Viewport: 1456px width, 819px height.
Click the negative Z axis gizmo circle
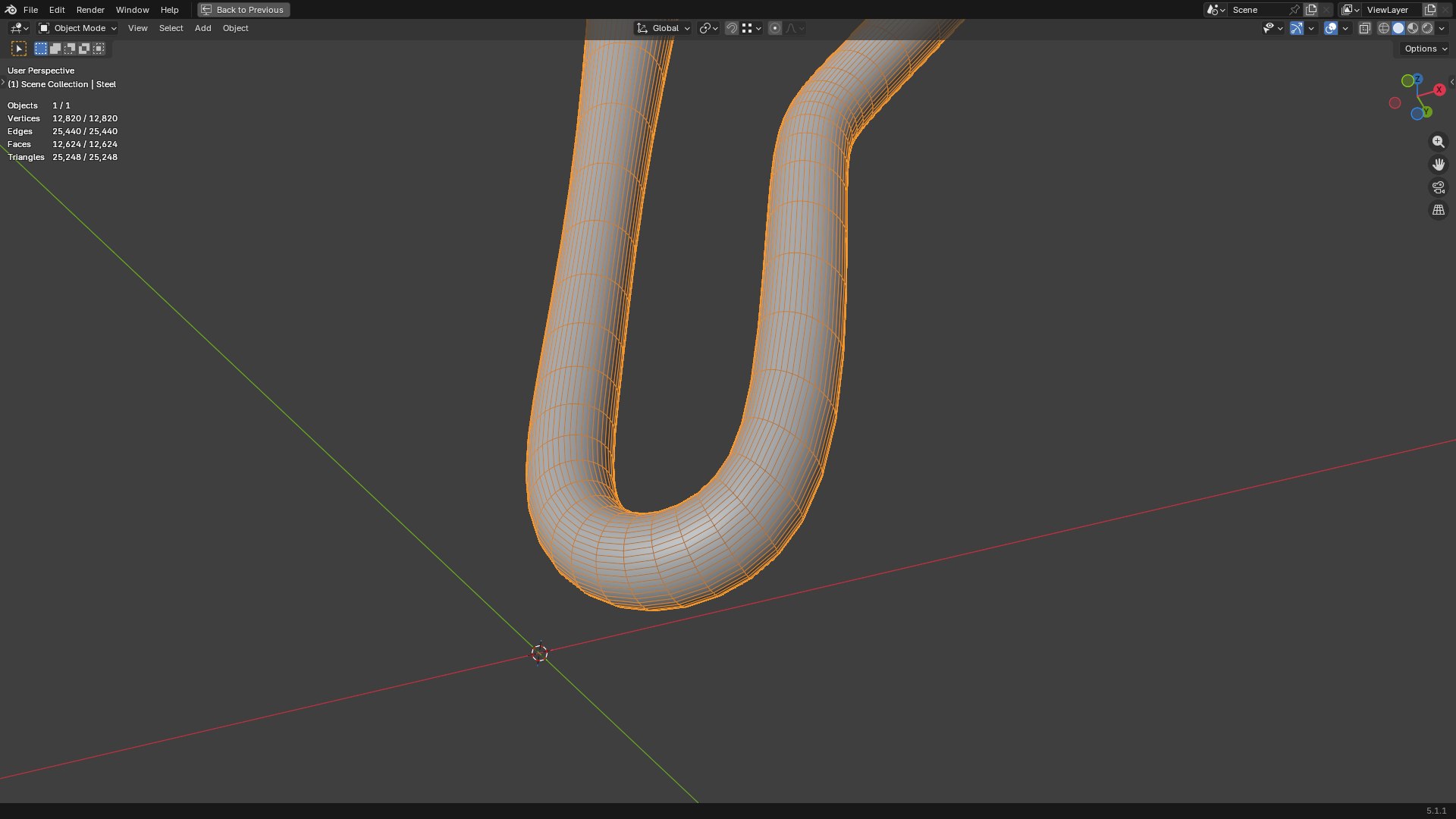1417,114
